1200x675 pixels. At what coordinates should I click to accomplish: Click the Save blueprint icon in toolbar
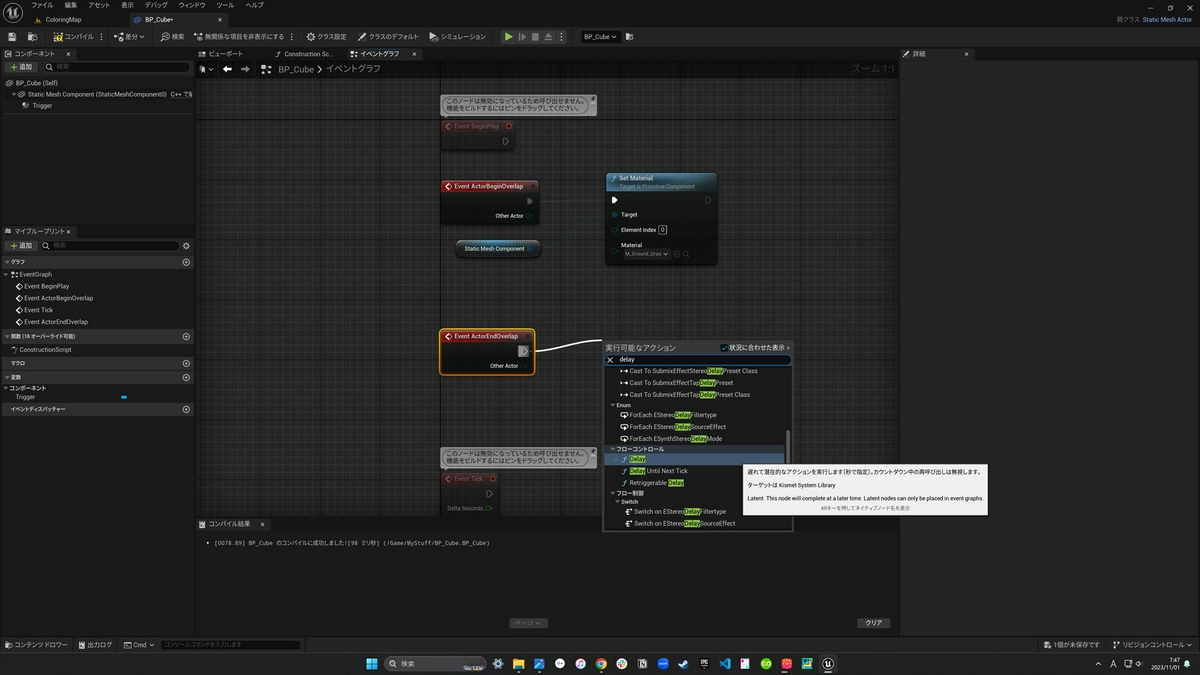click(12, 37)
